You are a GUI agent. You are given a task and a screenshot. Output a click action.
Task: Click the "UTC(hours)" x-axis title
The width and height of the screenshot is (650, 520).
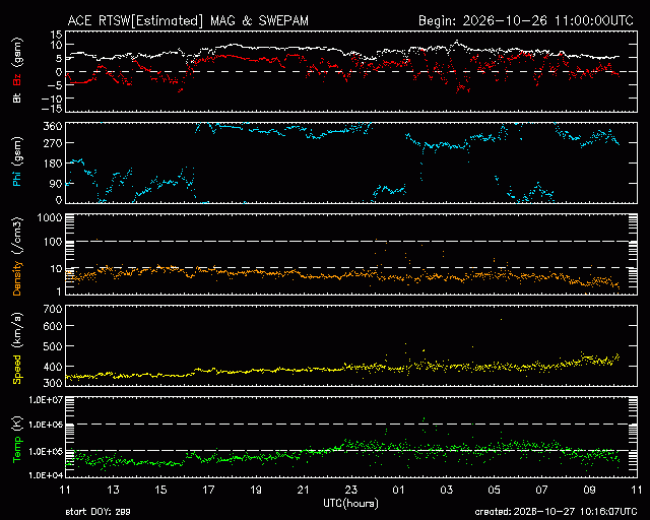[351, 503]
